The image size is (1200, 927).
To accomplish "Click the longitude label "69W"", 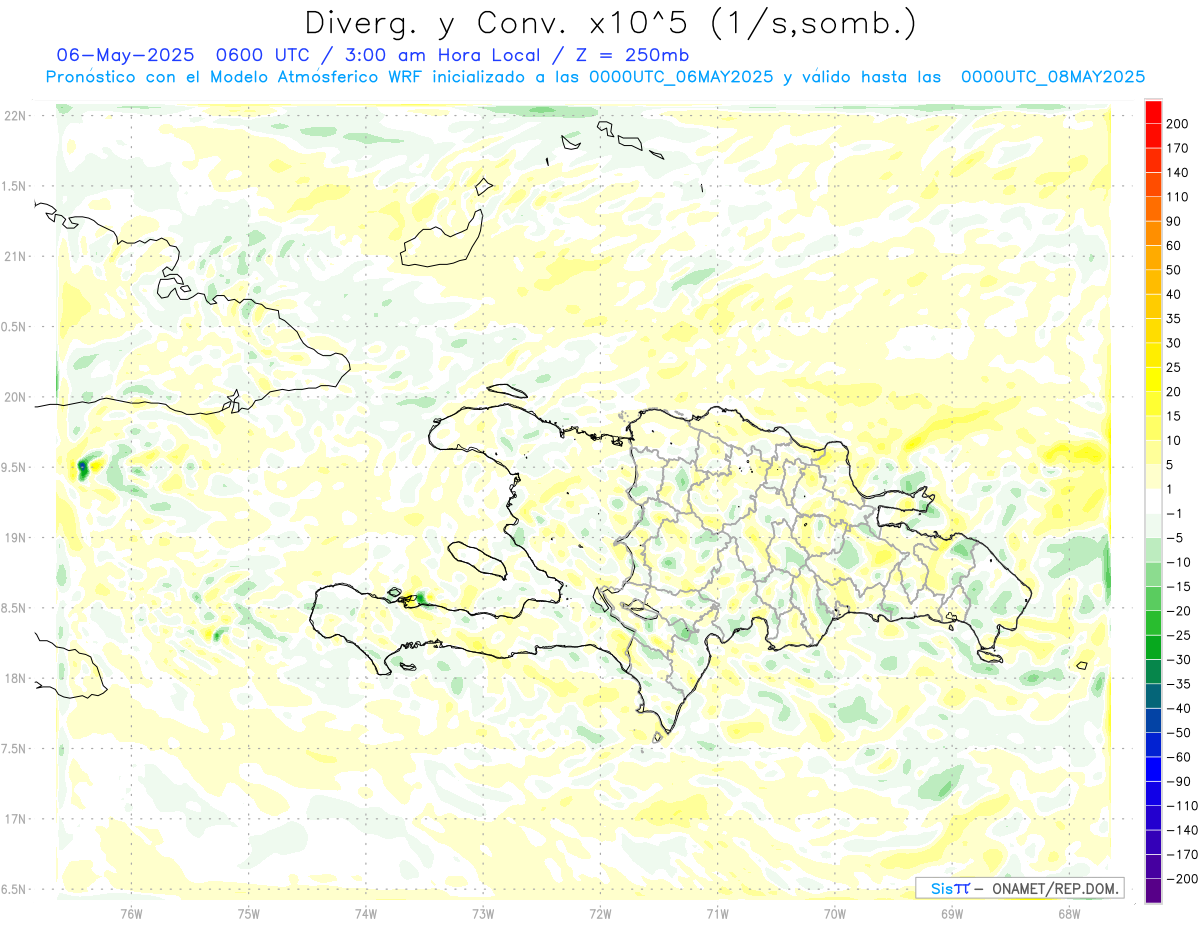I will pos(952,913).
